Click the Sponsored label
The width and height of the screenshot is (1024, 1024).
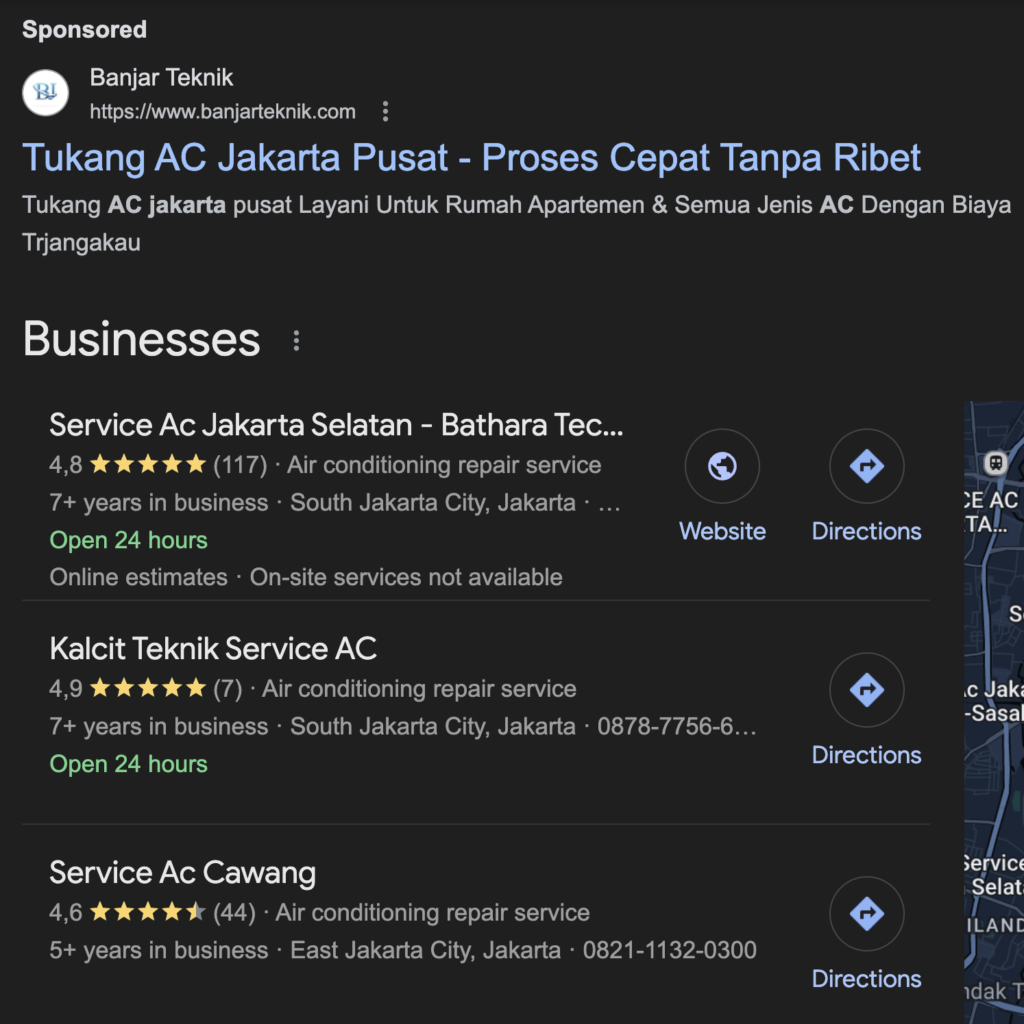point(84,29)
